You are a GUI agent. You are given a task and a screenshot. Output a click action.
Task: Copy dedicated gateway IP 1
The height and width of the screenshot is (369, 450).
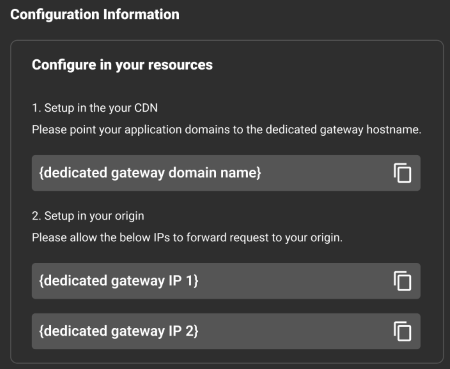[x=402, y=281]
